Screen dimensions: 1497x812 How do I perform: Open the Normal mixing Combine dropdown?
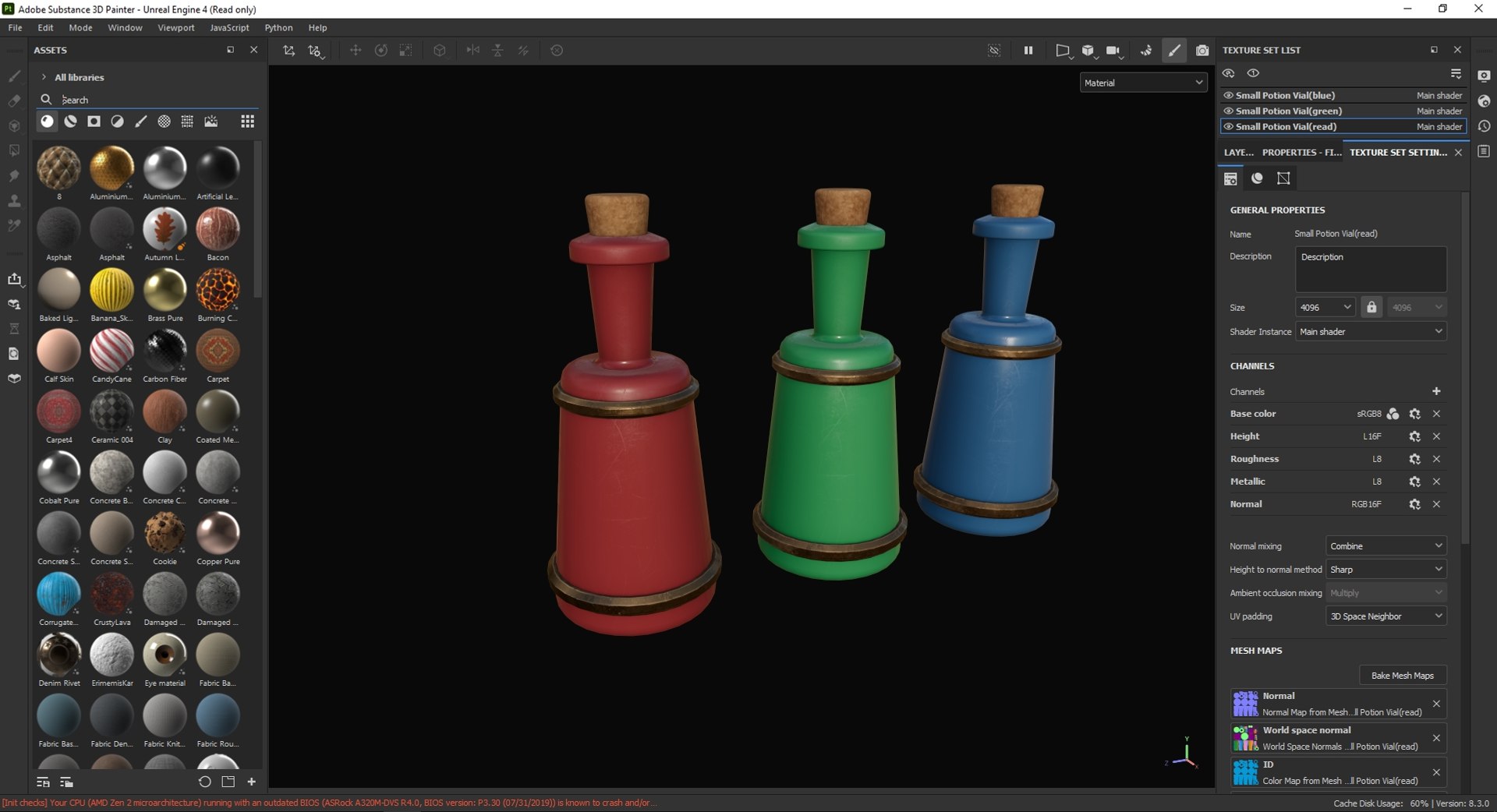[1386, 546]
